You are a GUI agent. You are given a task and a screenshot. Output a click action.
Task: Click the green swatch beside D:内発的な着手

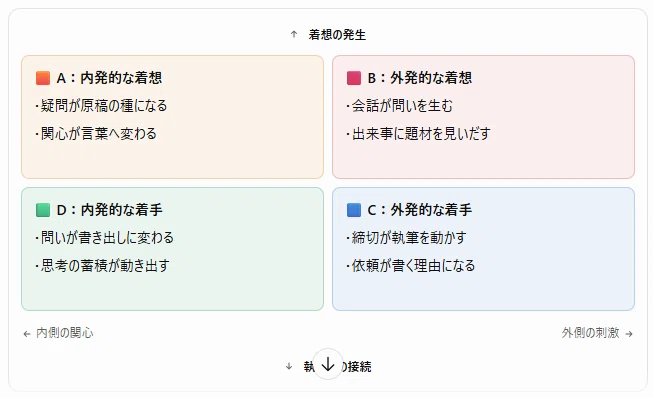click(x=43, y=210)
